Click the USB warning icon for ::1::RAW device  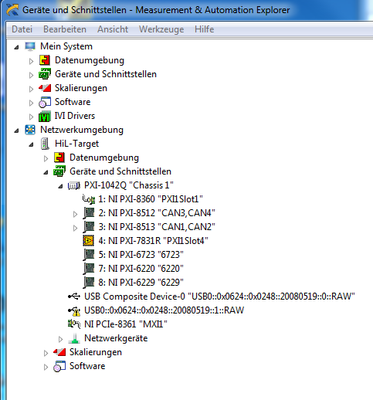pos(74,311)
